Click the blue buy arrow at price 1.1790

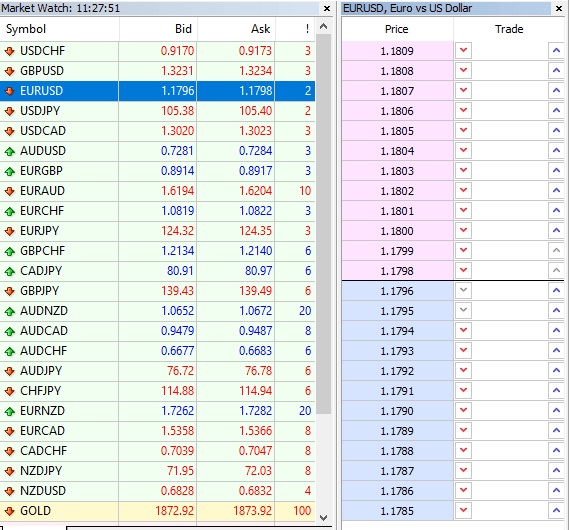click(556, 410)
